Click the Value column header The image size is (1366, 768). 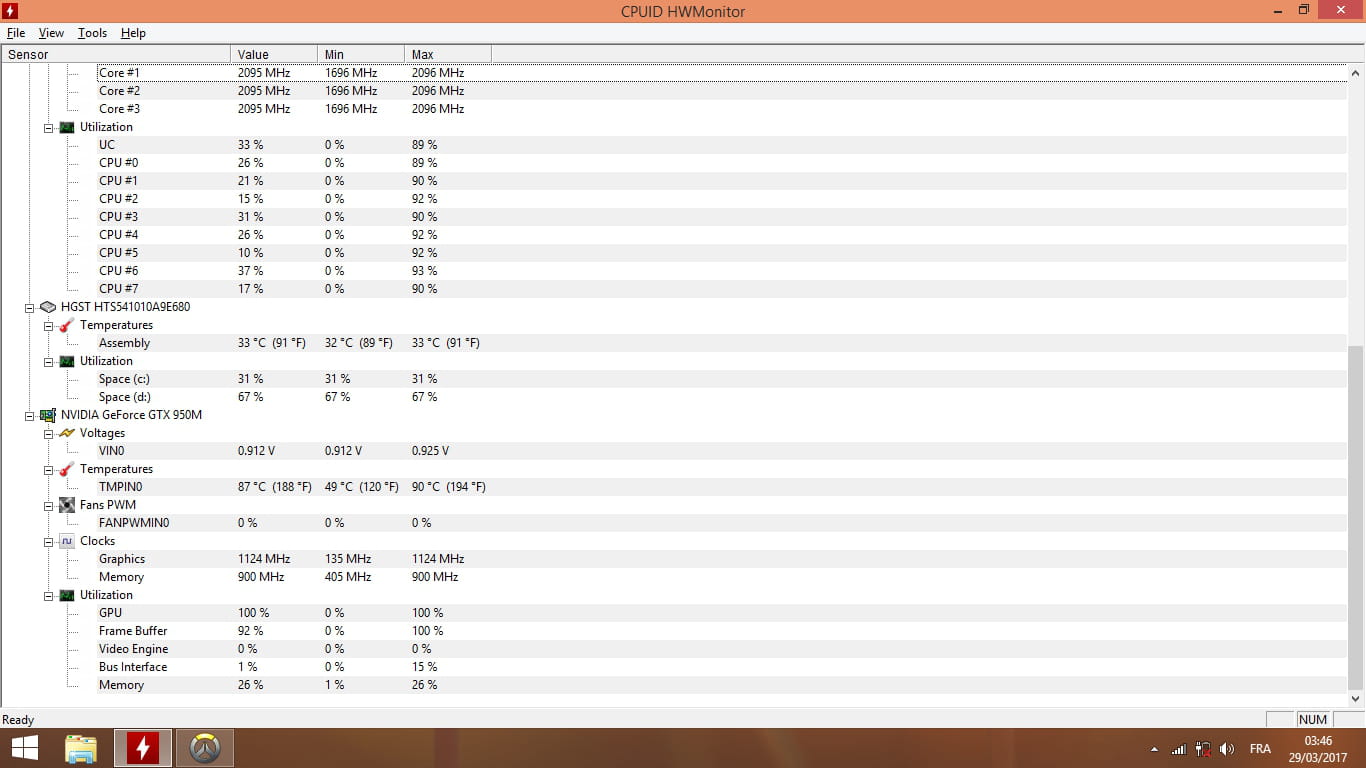click(x=274, y=54)
